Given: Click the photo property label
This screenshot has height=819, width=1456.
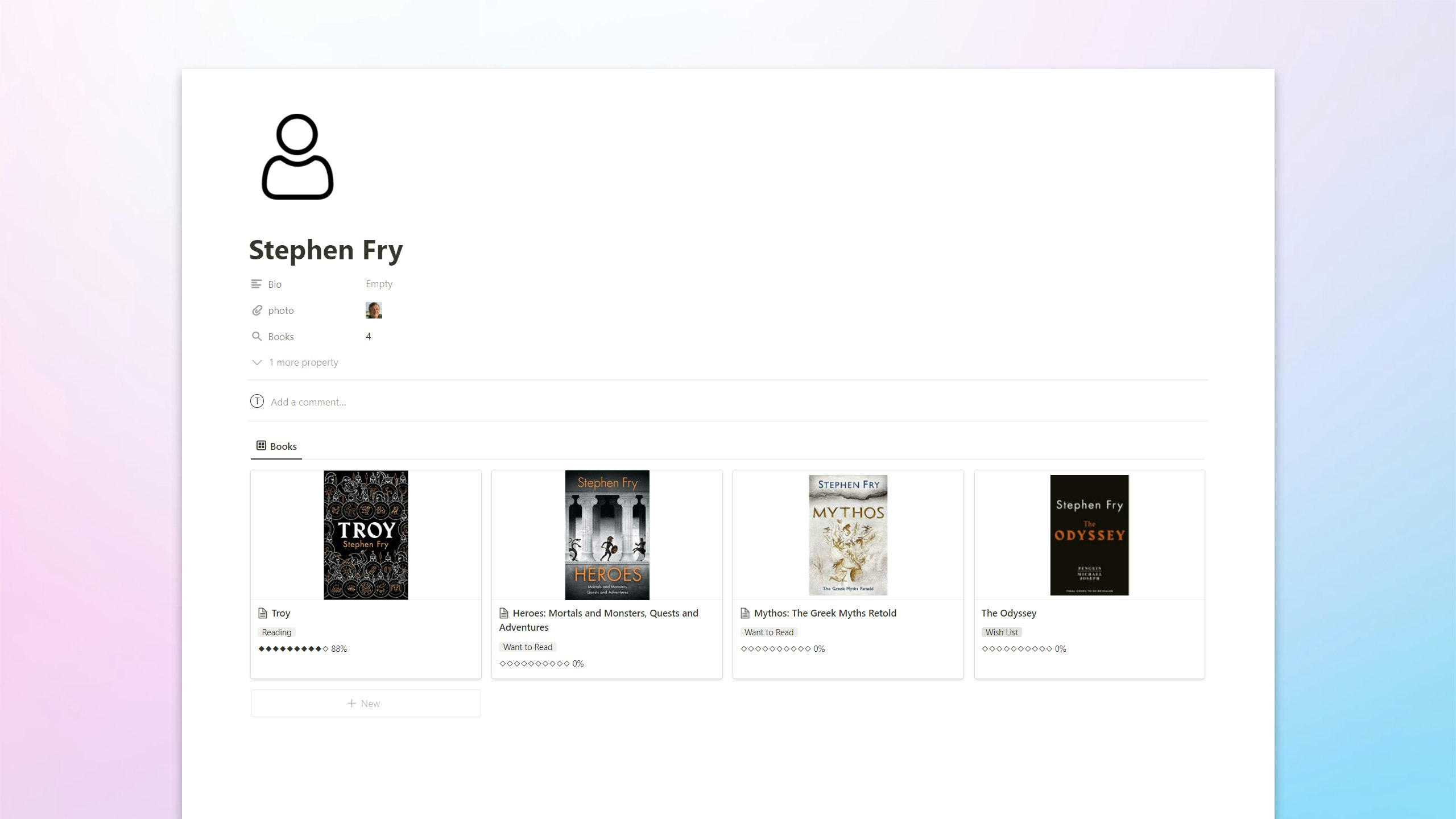Looking at the screenshot, I should (281, 311).
